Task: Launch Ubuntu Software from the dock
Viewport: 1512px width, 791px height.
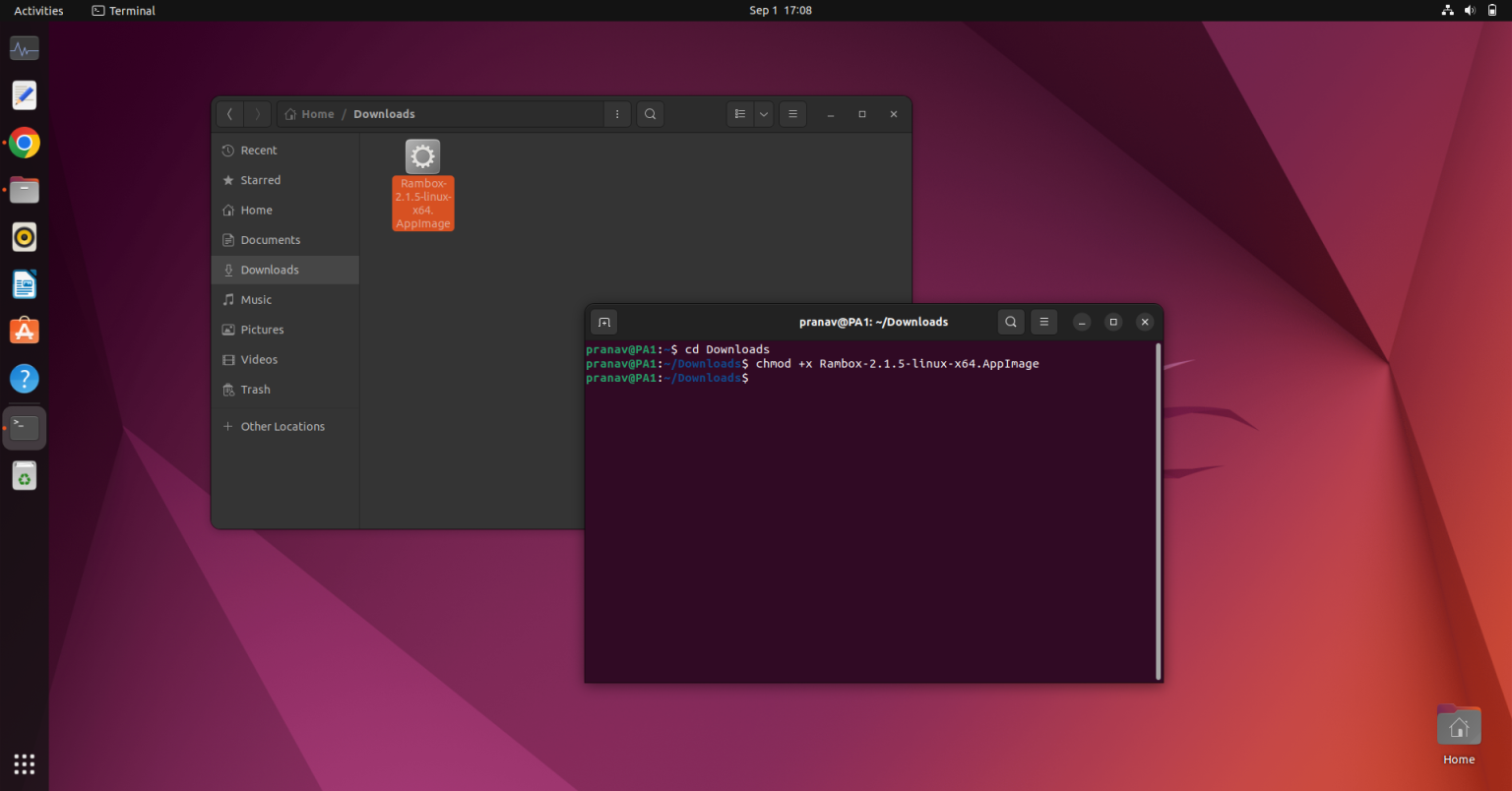Action: point(24,331)
